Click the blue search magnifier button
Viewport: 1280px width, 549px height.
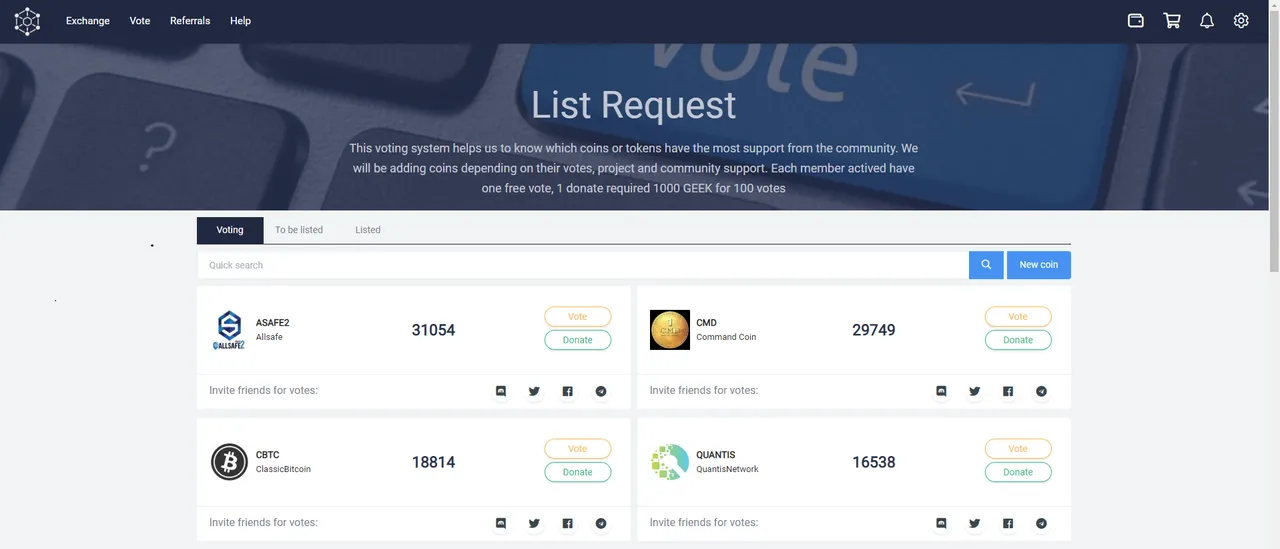[986, 265]
